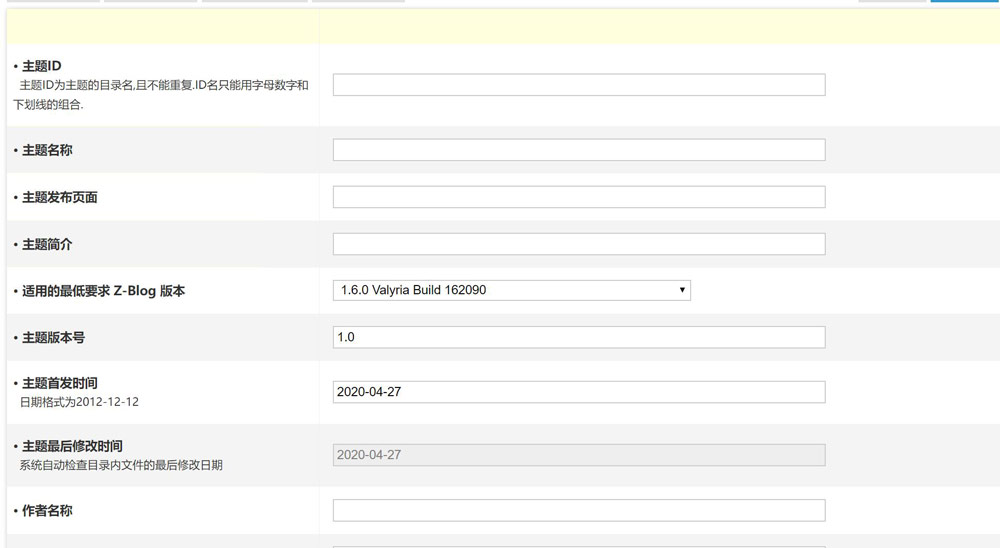The image size is (1000, 548).
Task: Click the 主题简介 label
Action: tap(47, 244)
